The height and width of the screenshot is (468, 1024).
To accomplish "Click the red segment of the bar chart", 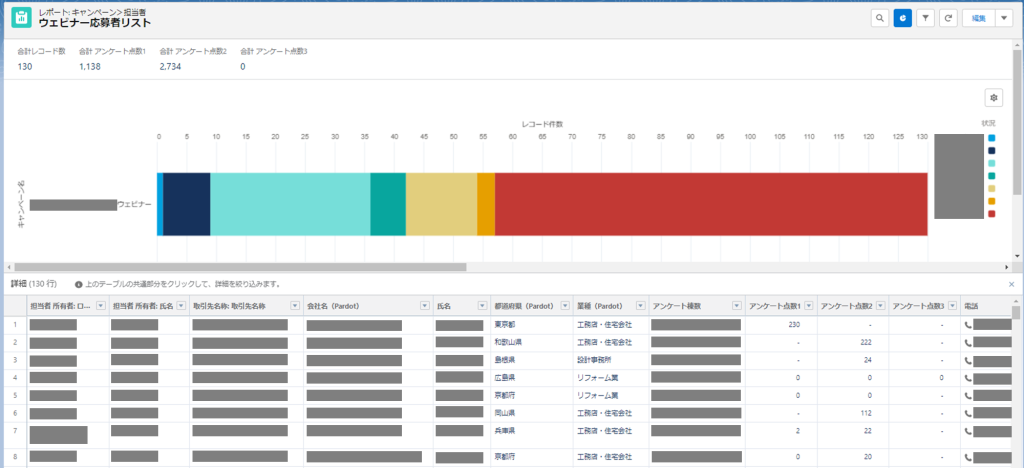I will point(710,204).
